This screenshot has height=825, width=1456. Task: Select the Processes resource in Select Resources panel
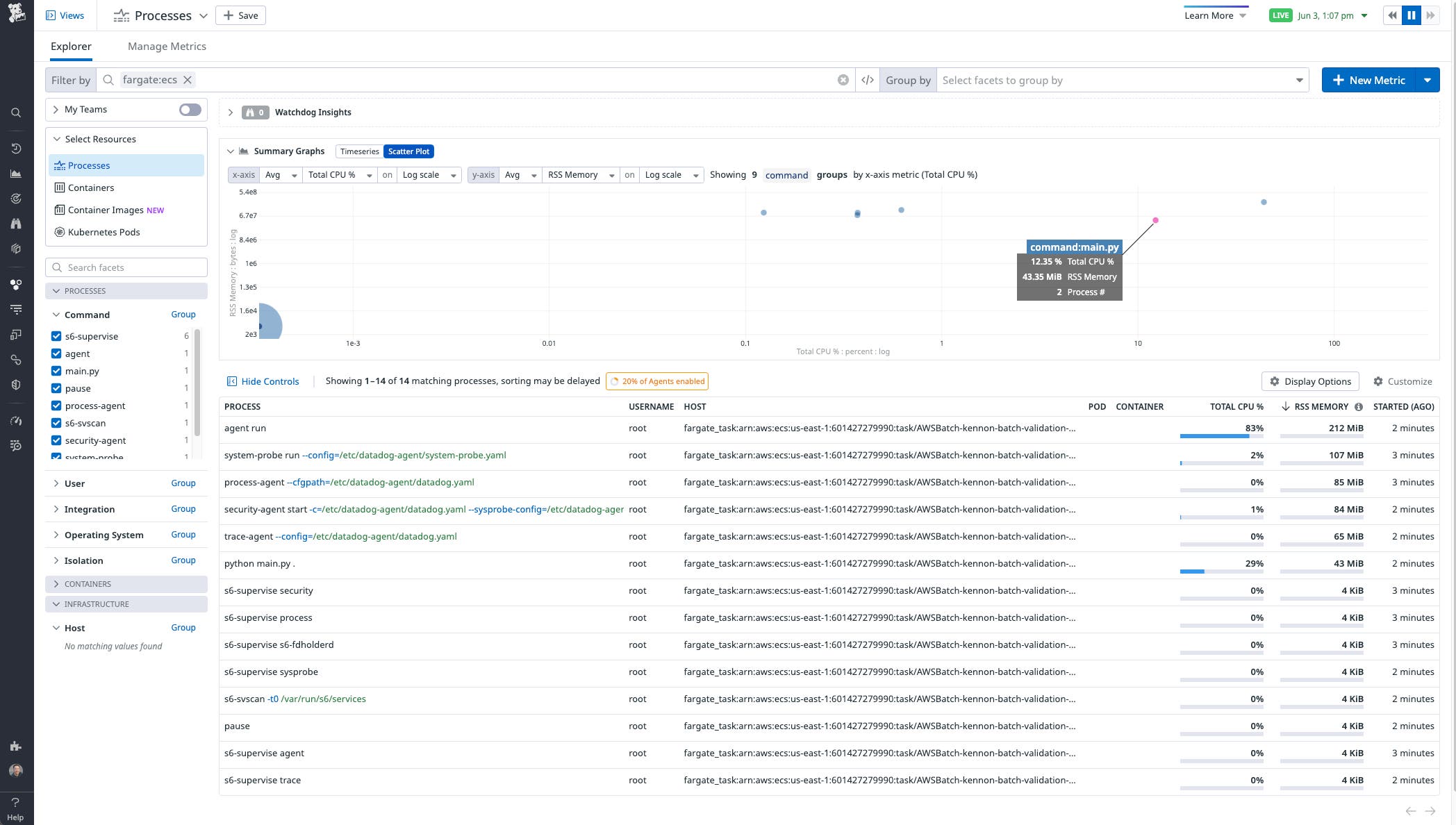point(89,165)
